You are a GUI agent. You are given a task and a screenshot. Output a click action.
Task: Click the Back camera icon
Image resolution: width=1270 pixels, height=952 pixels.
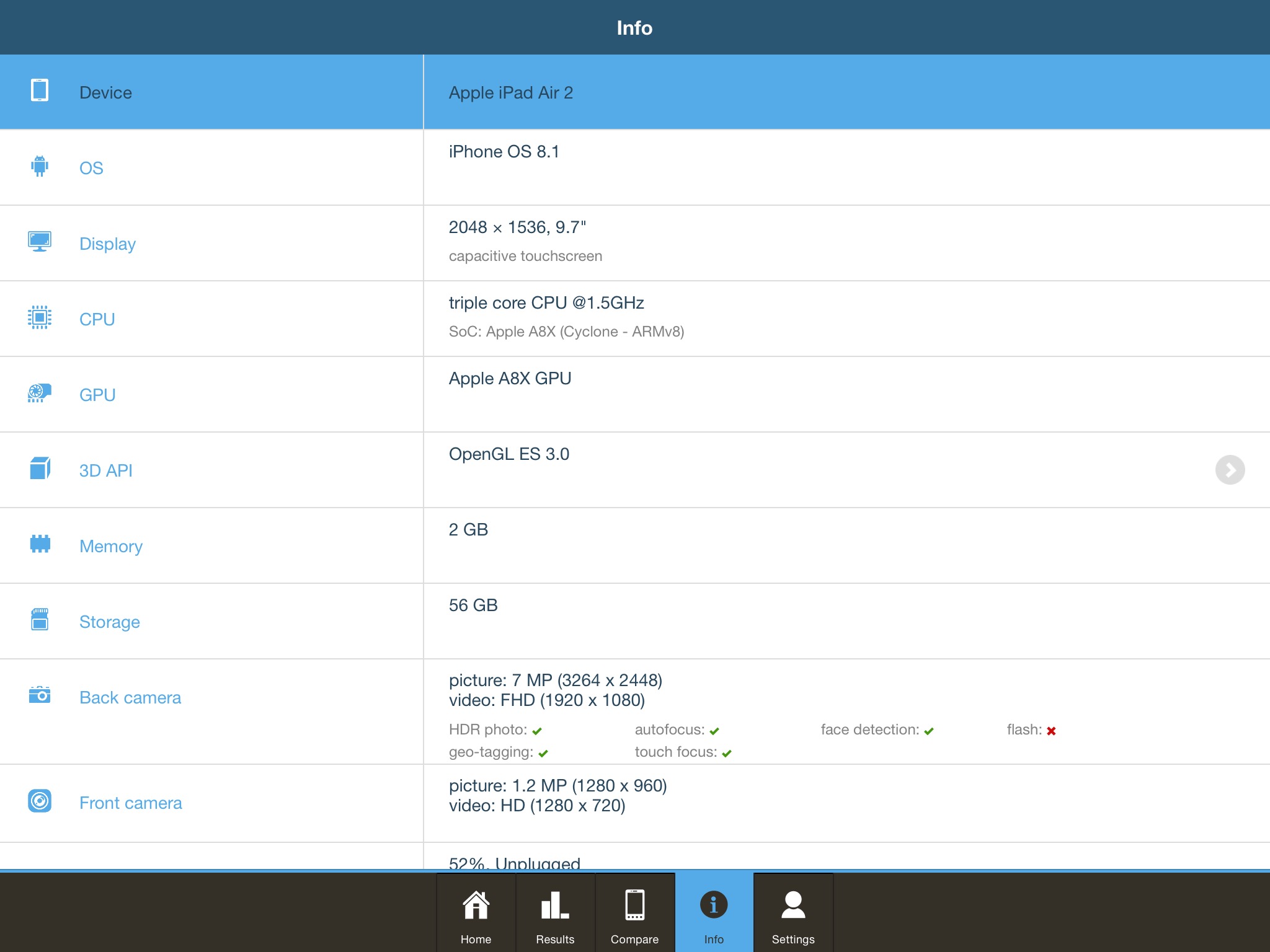pyautogui.click(x=40, y=695)
